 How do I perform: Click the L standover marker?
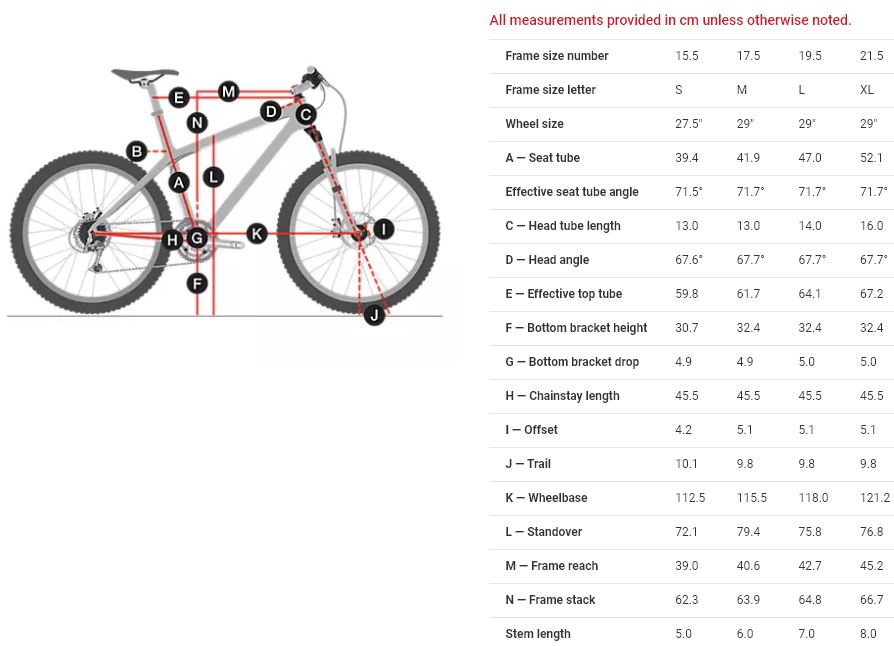coord(214,177)
